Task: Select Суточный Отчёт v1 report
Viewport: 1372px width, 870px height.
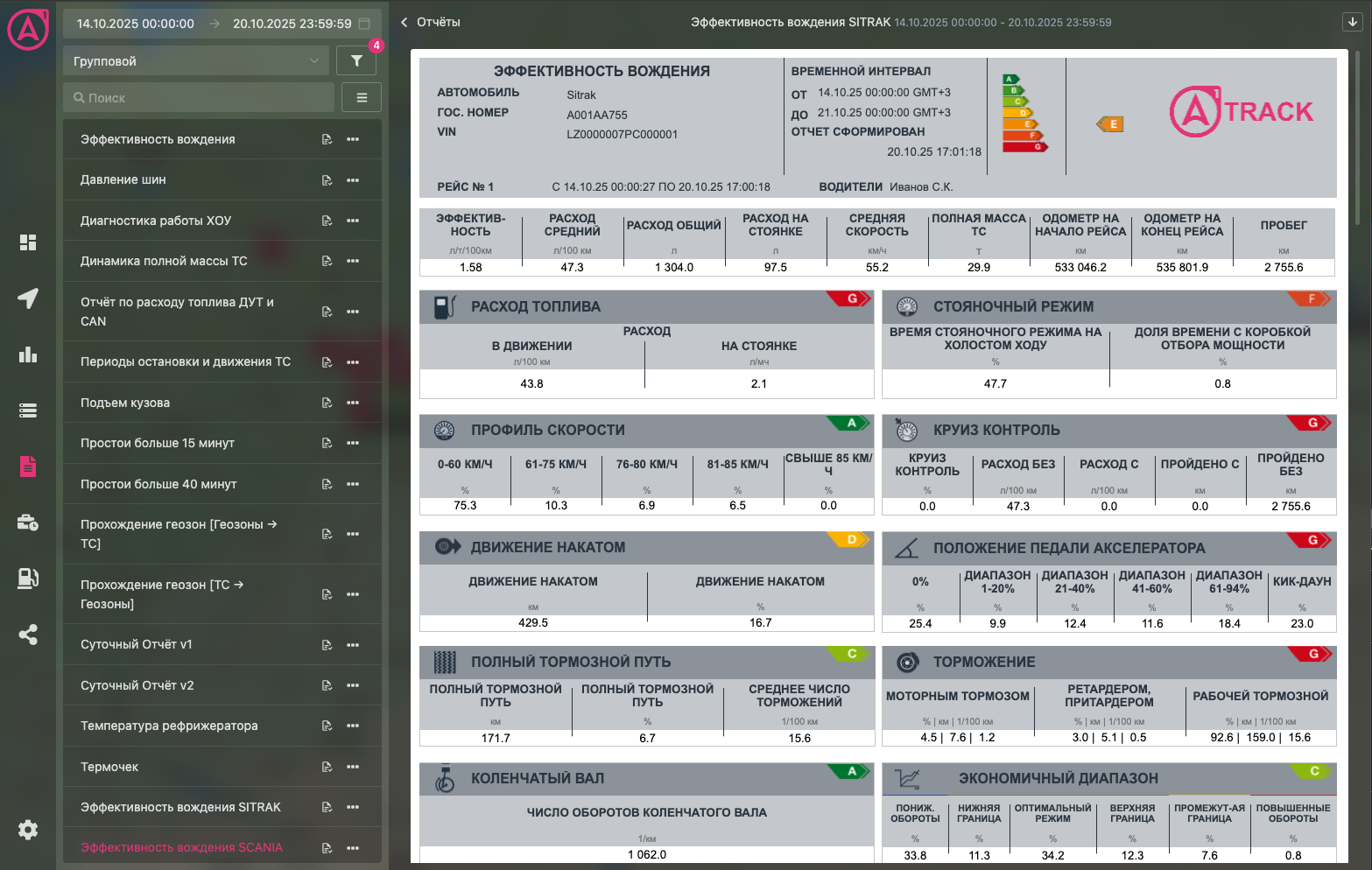Action: click(137, 644)
